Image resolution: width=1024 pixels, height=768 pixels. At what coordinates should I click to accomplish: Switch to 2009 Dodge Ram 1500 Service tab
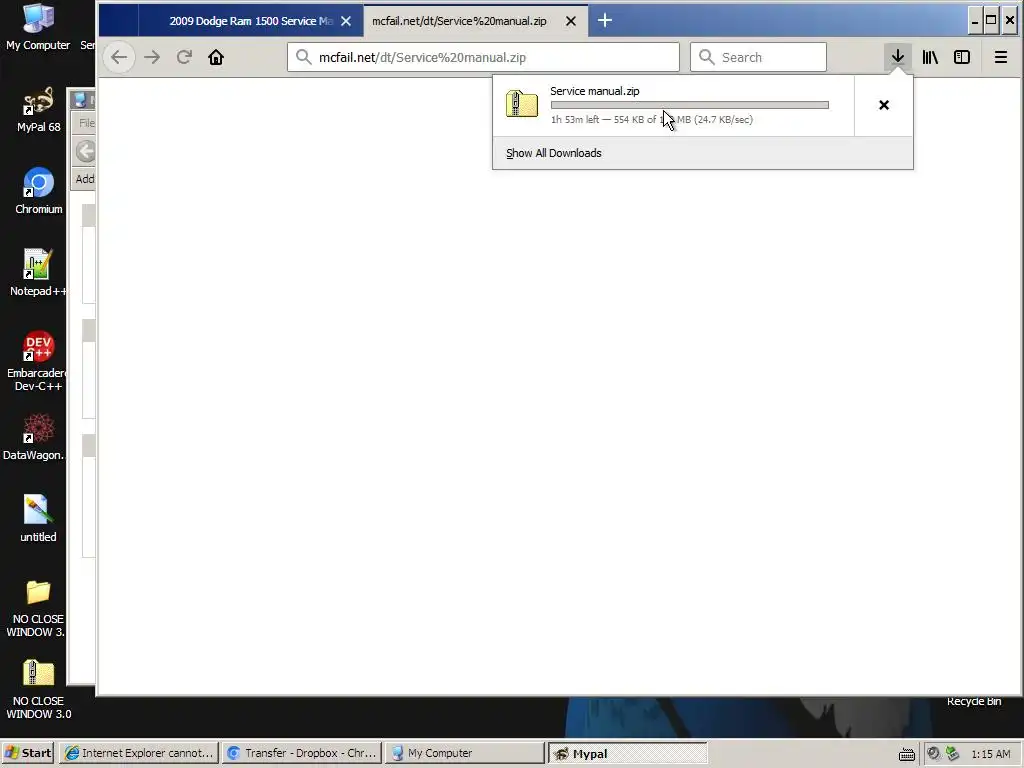click(x=251, y=21)
